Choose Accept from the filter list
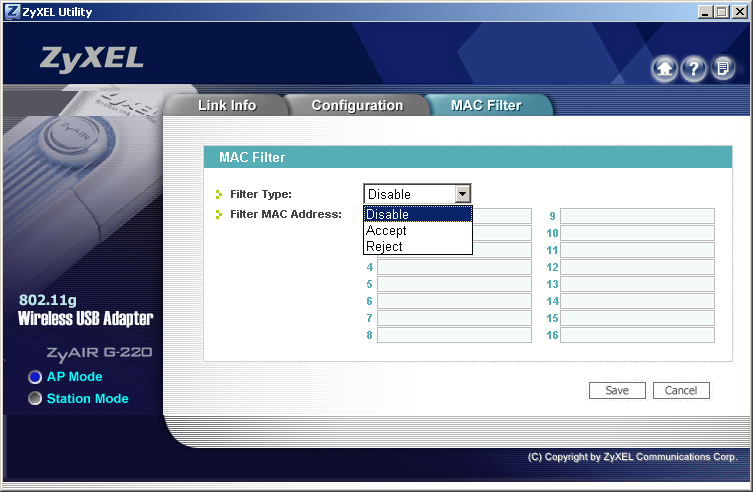This screenshot has width=753, height=492. point(418,230)
